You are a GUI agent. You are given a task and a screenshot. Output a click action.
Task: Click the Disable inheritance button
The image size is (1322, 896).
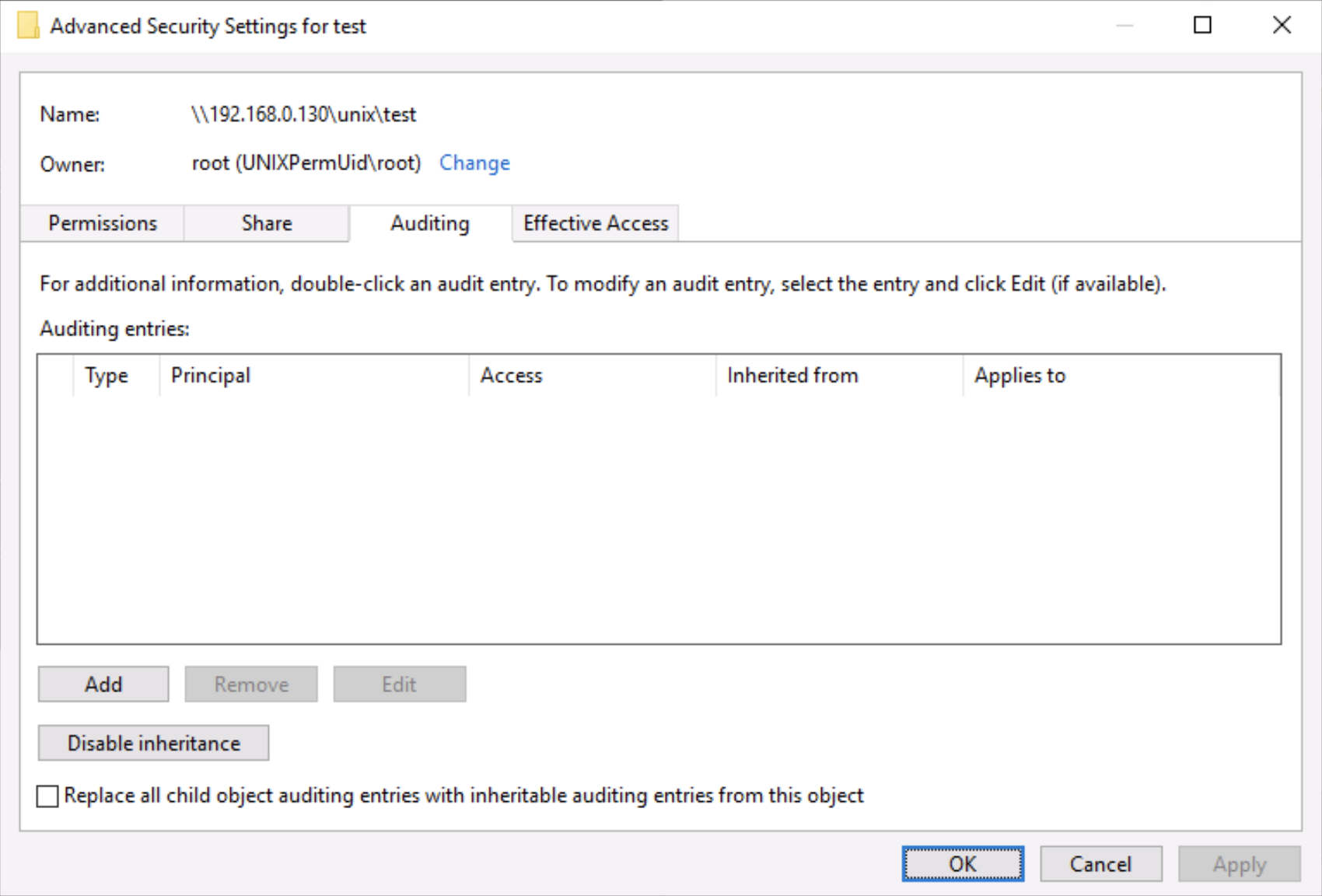(x=154, y=744)
